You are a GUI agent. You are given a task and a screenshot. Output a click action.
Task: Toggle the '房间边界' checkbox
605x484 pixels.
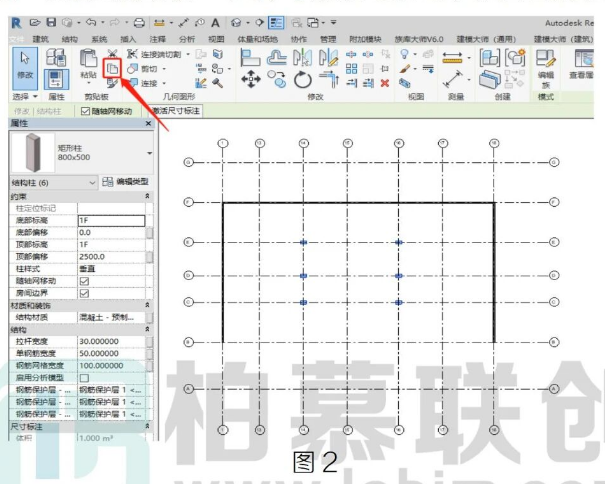84,293
